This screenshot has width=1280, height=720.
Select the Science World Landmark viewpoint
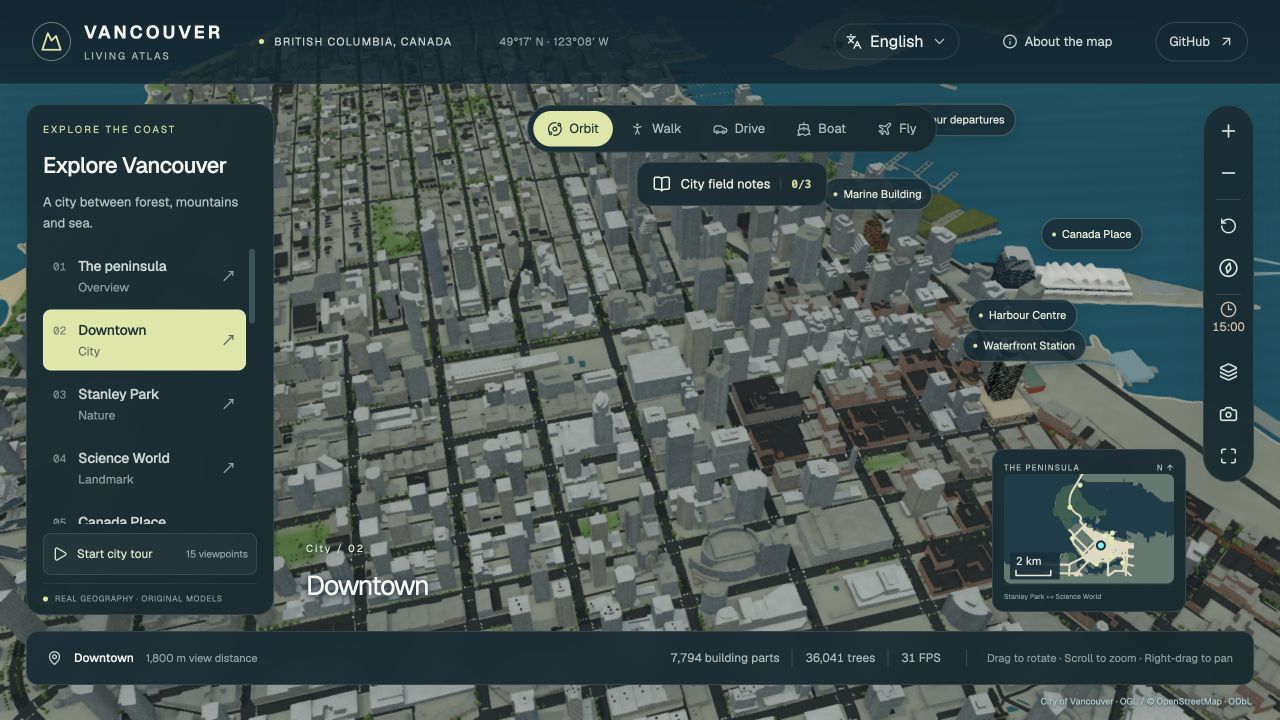(x=144, y=468)
